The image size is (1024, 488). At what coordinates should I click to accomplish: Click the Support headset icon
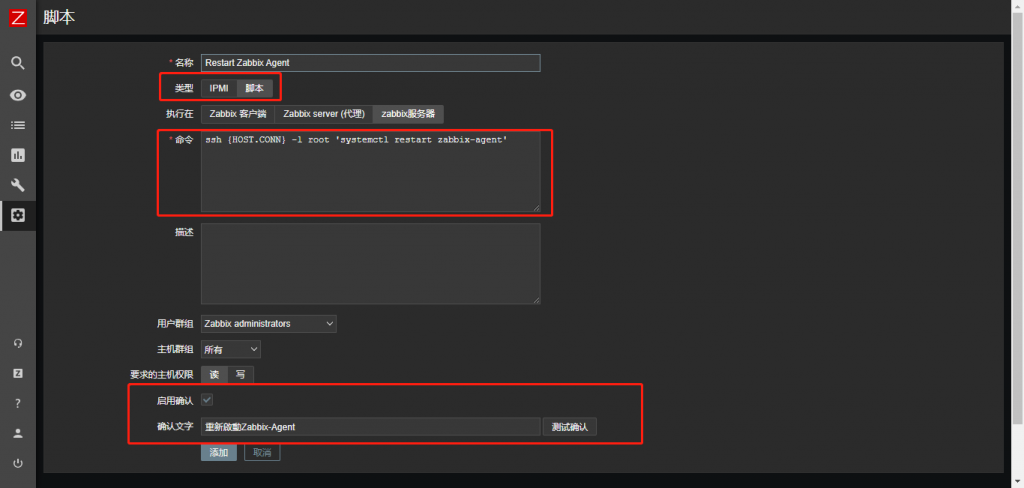pos(18,344)
